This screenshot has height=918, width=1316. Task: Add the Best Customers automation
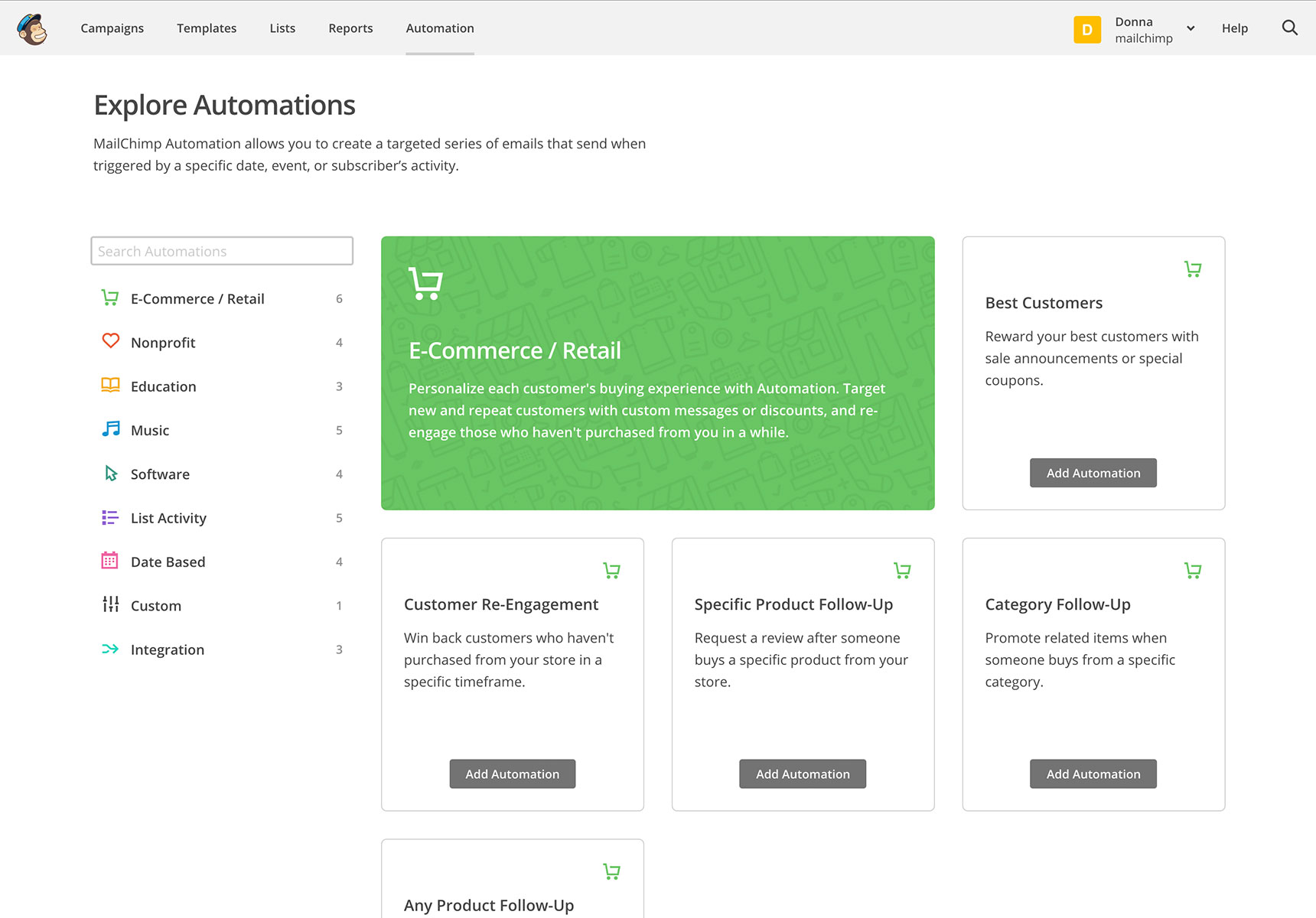[1093, 473]
